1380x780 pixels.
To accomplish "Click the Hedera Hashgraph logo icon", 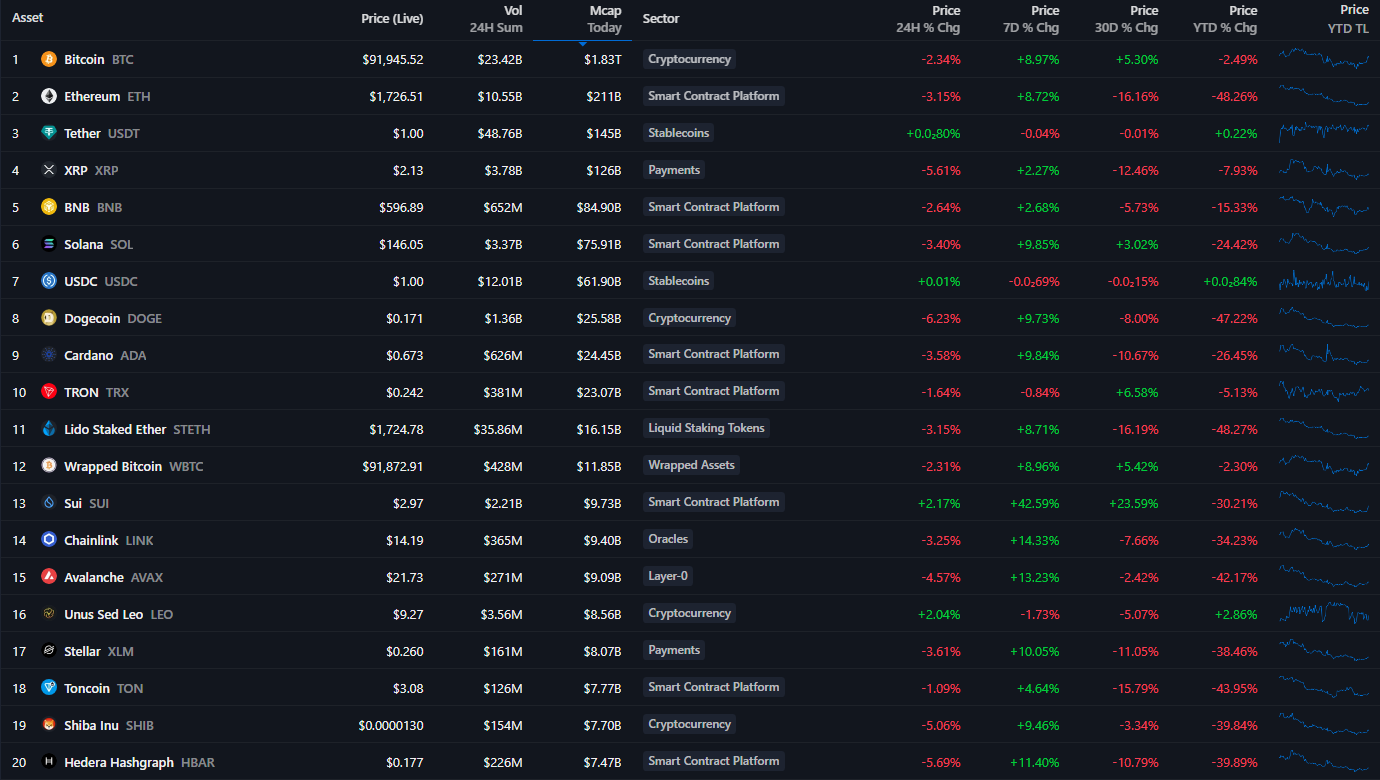I will 48,763.
